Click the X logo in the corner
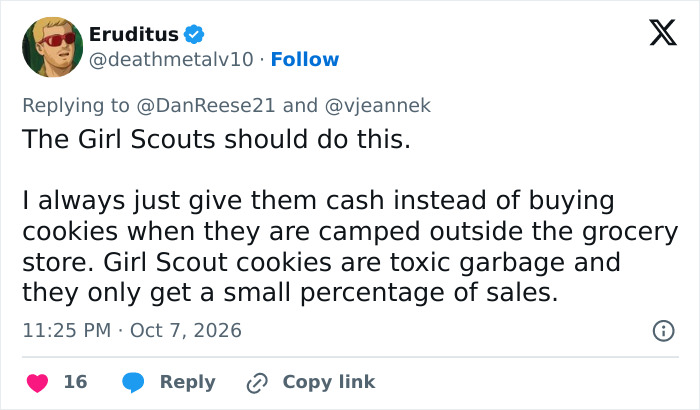This screenshot has width=700, height=410. 663,33
